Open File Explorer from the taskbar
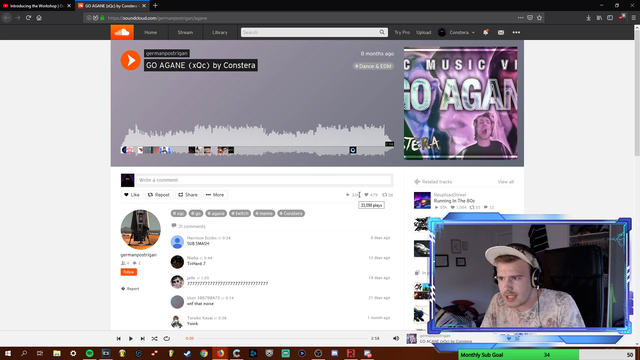The height and width of the screenshot is (360, 640). click(x=57, y=353)
